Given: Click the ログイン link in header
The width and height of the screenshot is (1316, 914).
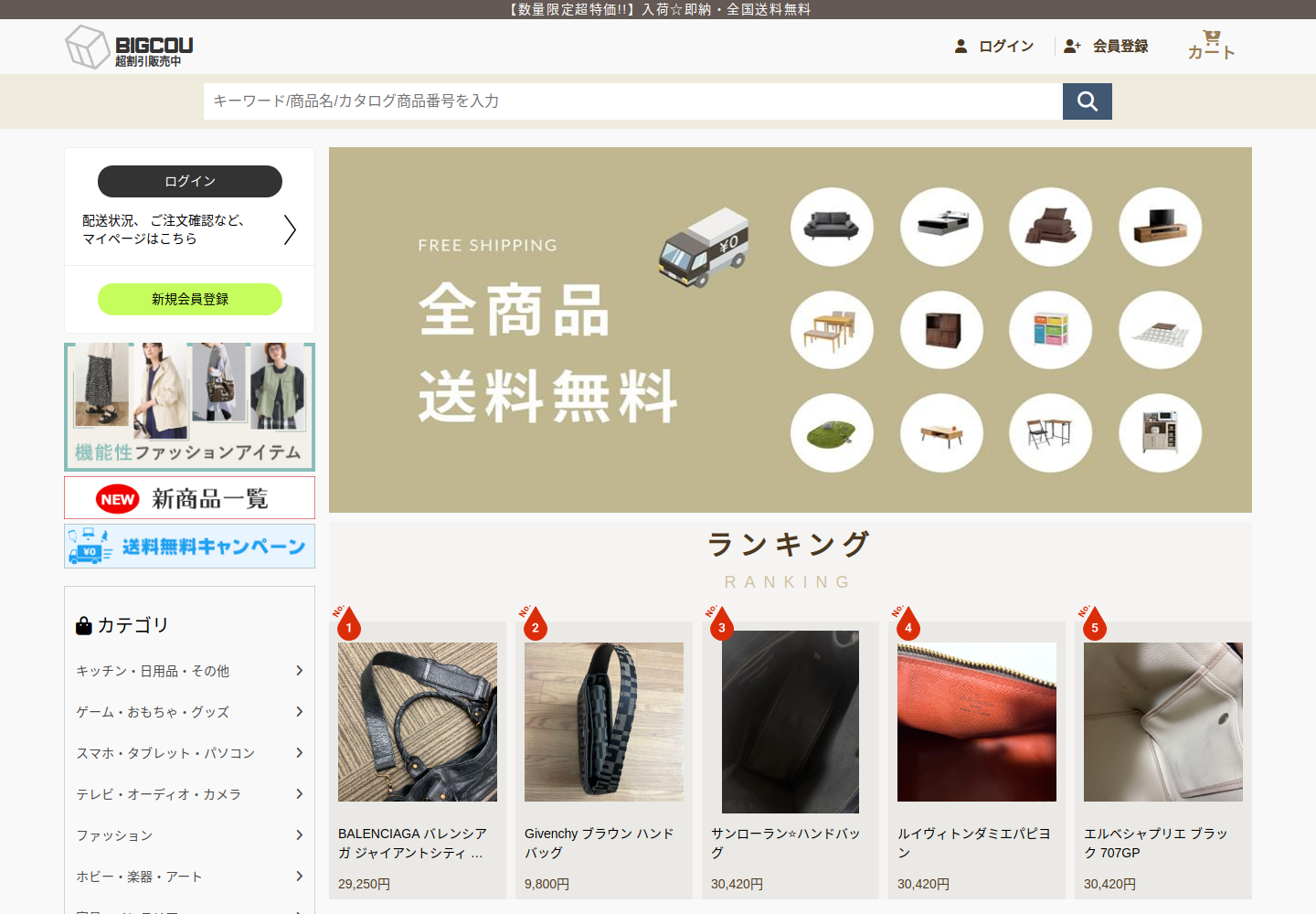Looking at the screenshot, I should point(1006,46).
